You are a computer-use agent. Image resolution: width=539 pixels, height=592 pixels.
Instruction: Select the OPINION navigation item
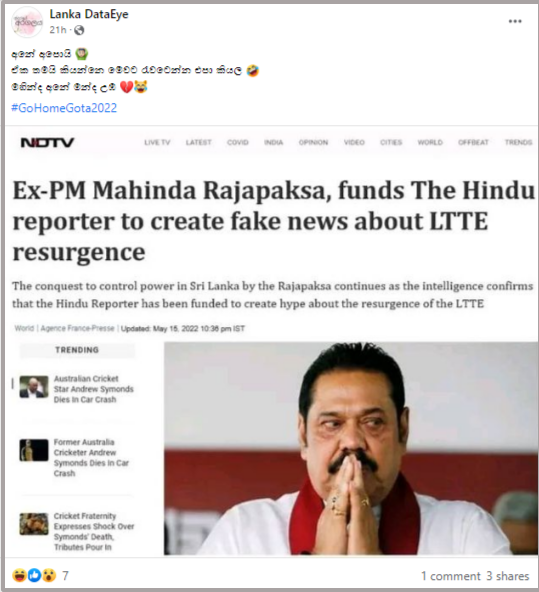coord(313,142)
